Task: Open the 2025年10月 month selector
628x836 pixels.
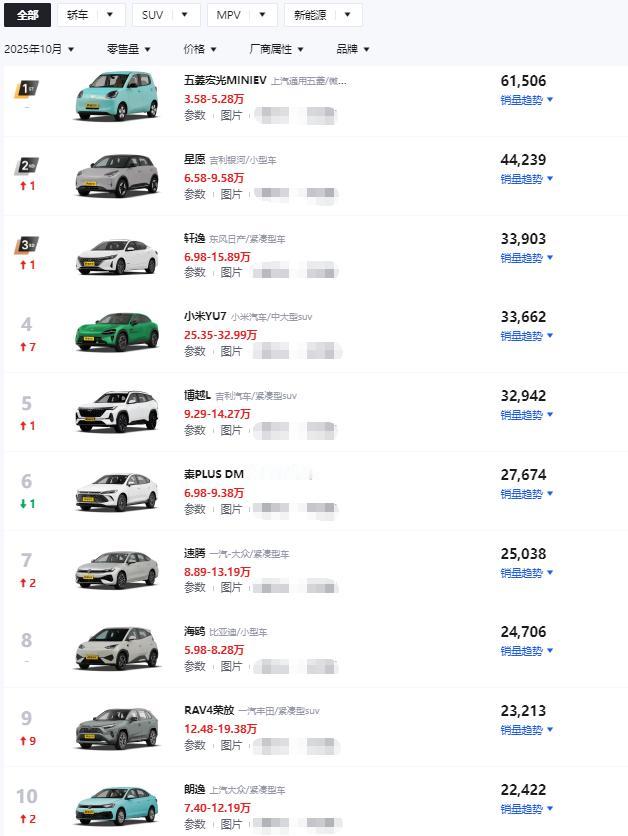Action: pos(38,48)
